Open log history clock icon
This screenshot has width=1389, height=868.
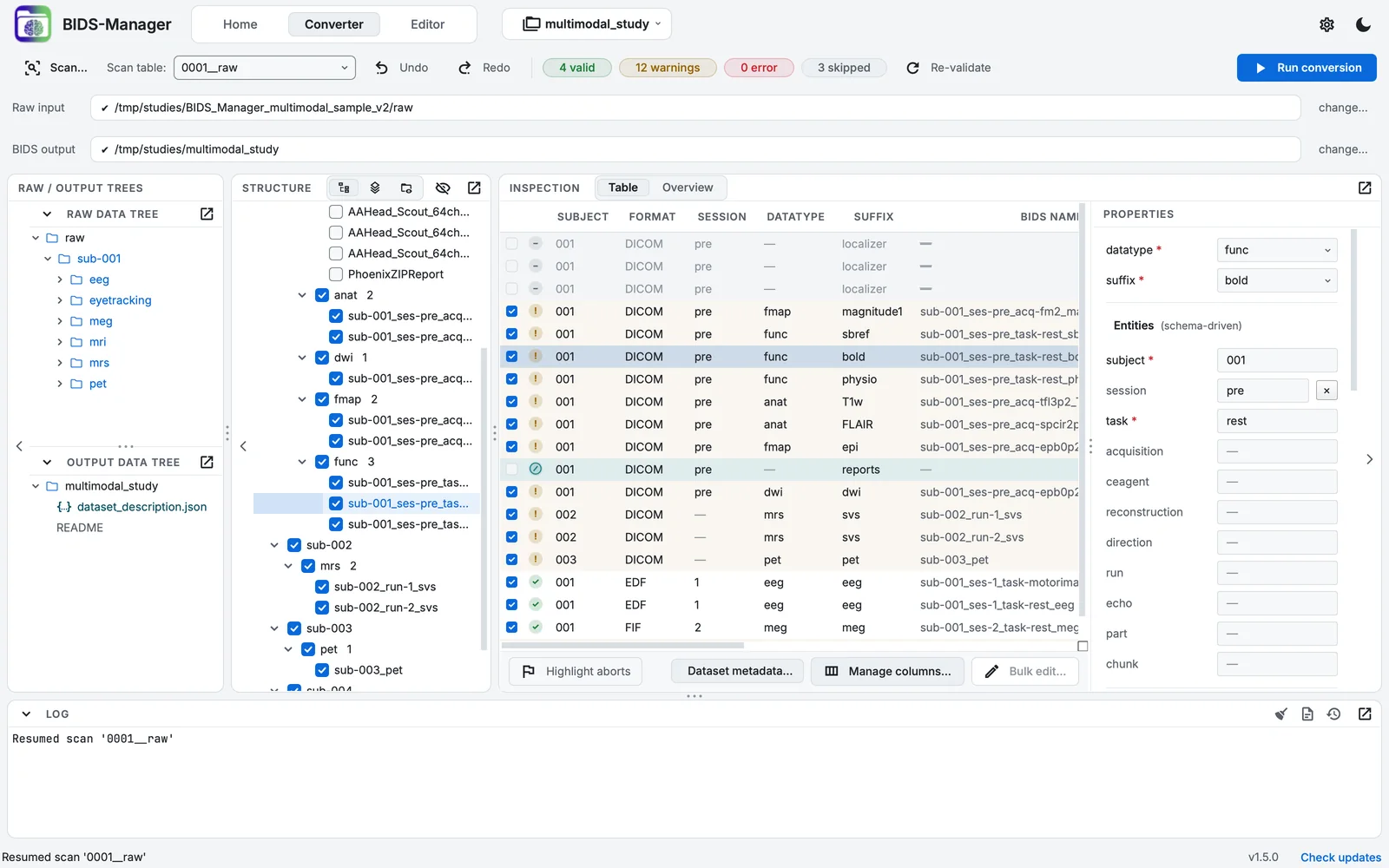click(x=1334, y=713)
